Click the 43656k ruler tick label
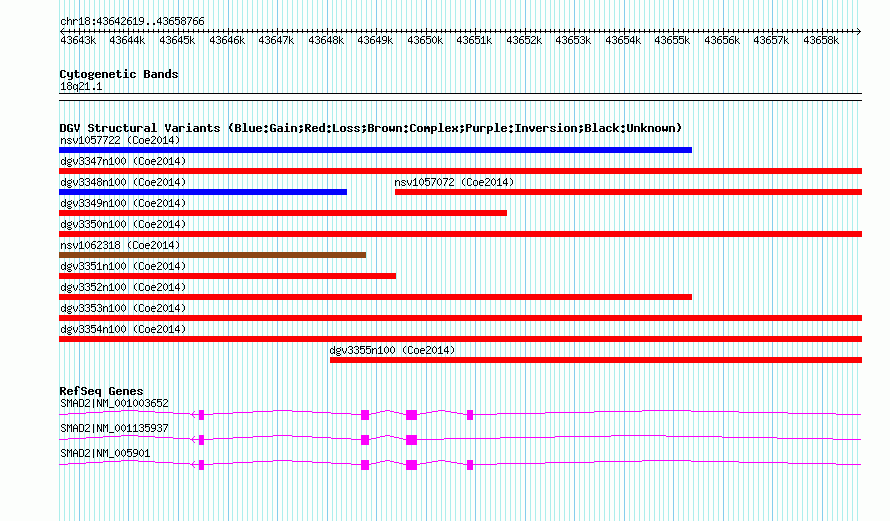This screenshot has height=521, width=890. (x=722, y=40)
